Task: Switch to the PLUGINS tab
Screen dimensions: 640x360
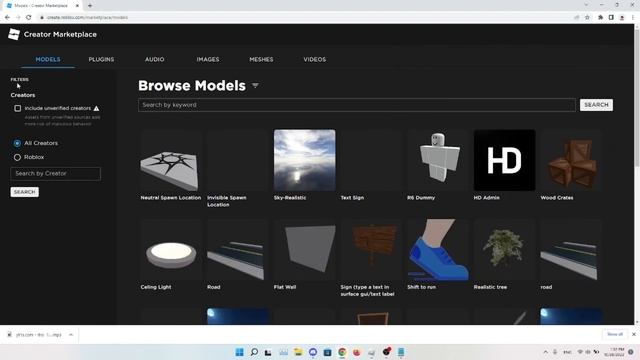Action: click(x=101, y=60)
